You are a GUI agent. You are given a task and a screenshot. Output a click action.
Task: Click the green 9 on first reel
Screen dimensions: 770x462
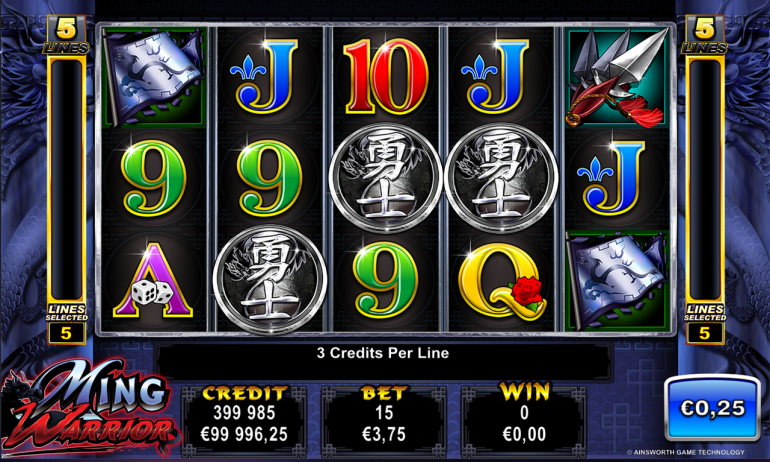[x=154, y=178]
